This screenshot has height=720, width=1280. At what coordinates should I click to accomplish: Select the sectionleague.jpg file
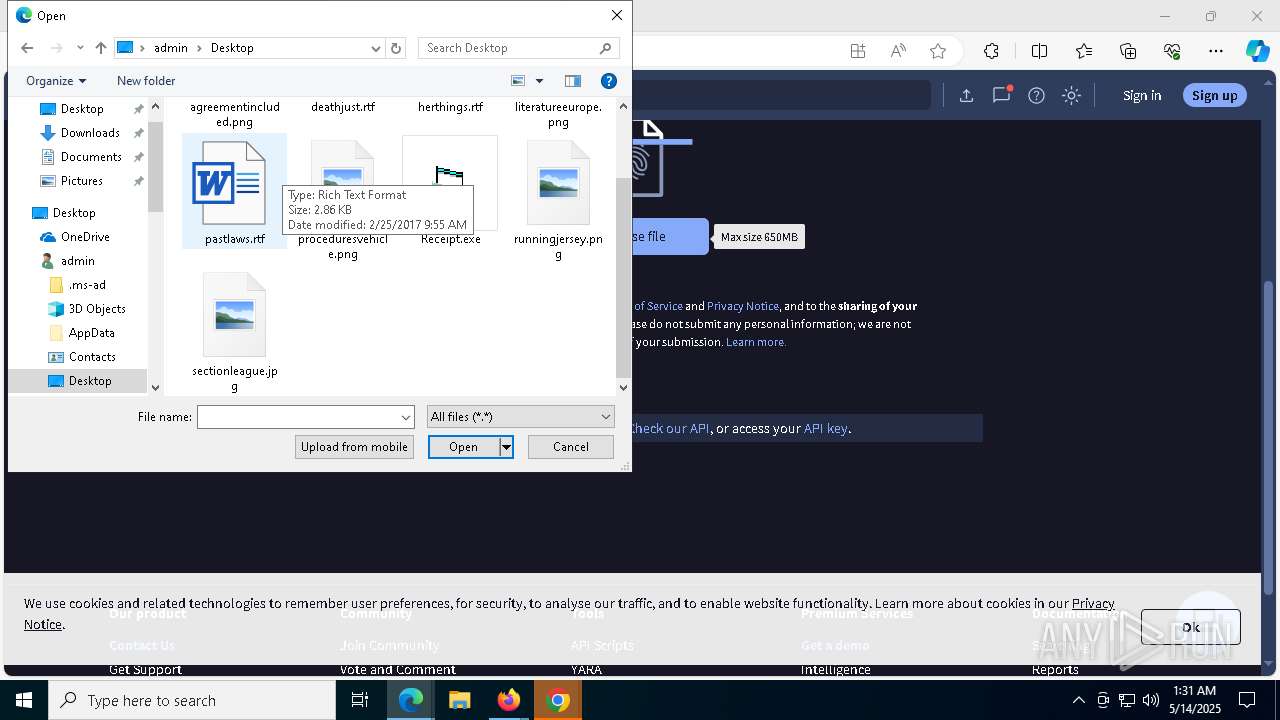(x=234, y=332)
